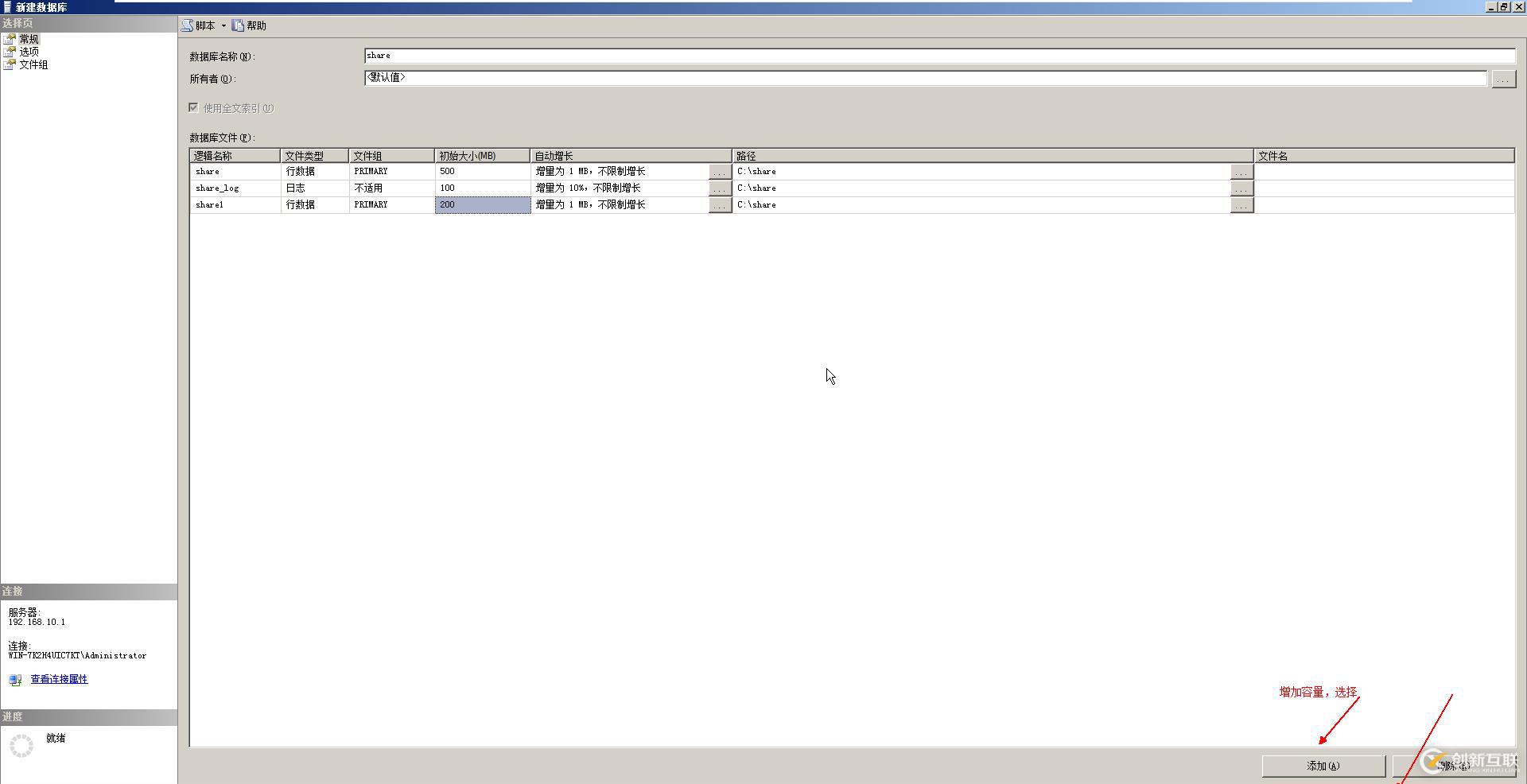This screenshot has height=784, width=1527.
Task: Open the 脚本 dropdown arrow
Action: (223, 25)
